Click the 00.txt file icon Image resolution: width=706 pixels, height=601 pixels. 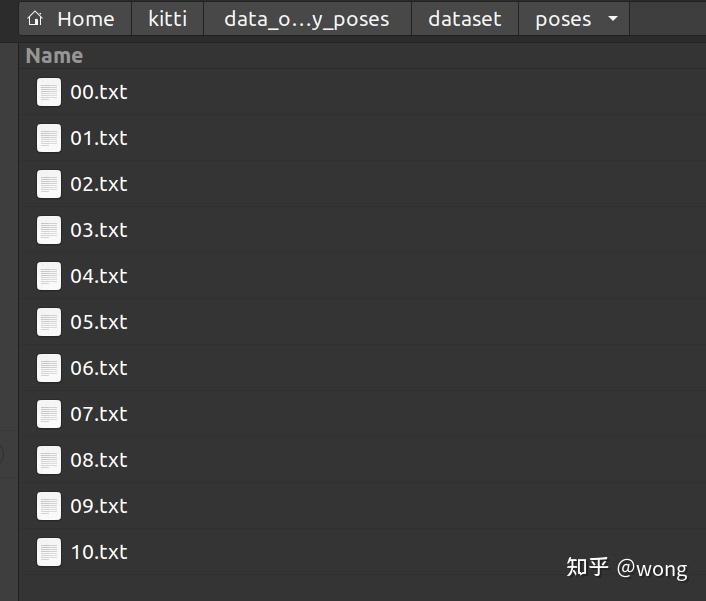pos(49,92)
